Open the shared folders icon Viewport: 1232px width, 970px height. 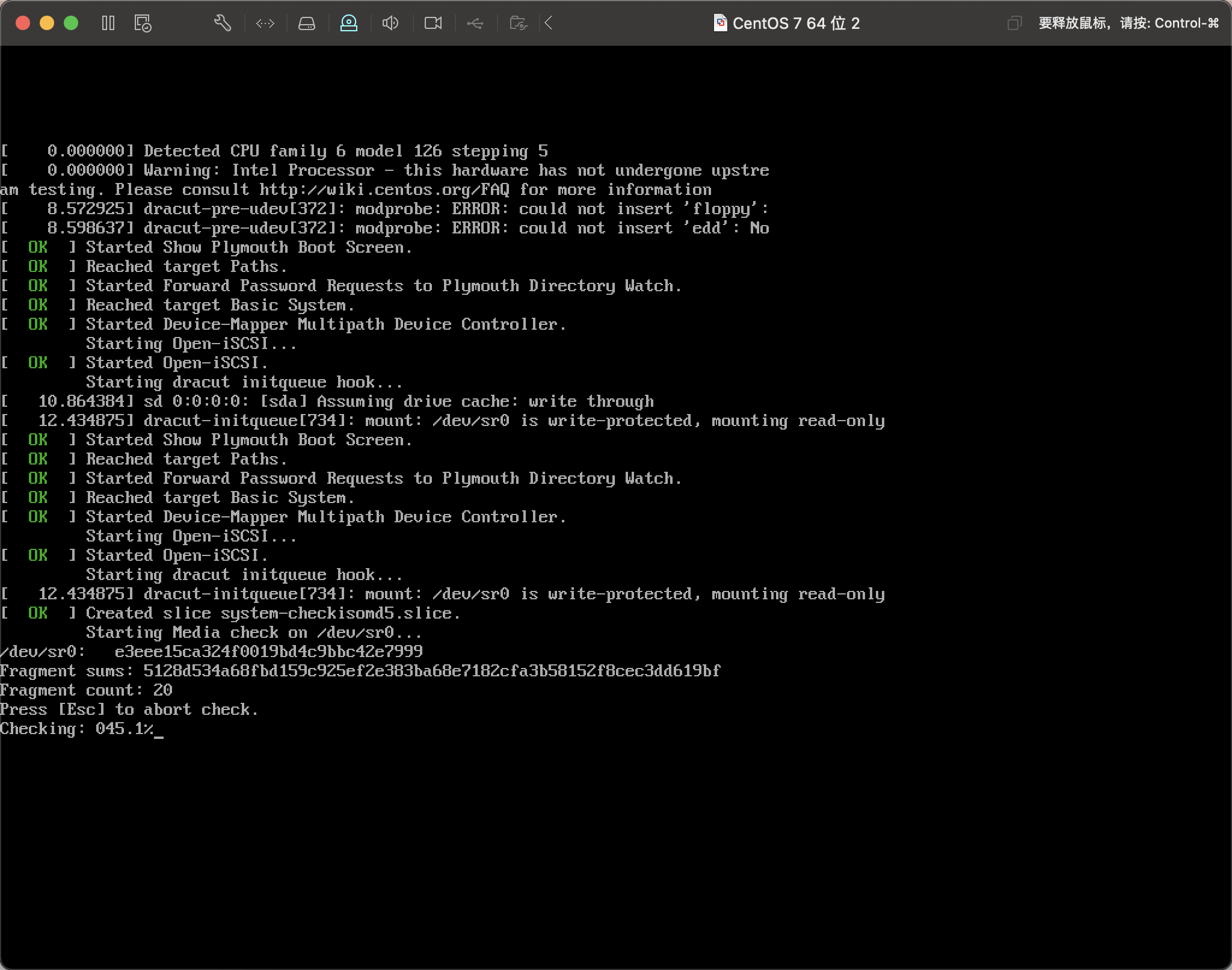click(x=519, y=23)
